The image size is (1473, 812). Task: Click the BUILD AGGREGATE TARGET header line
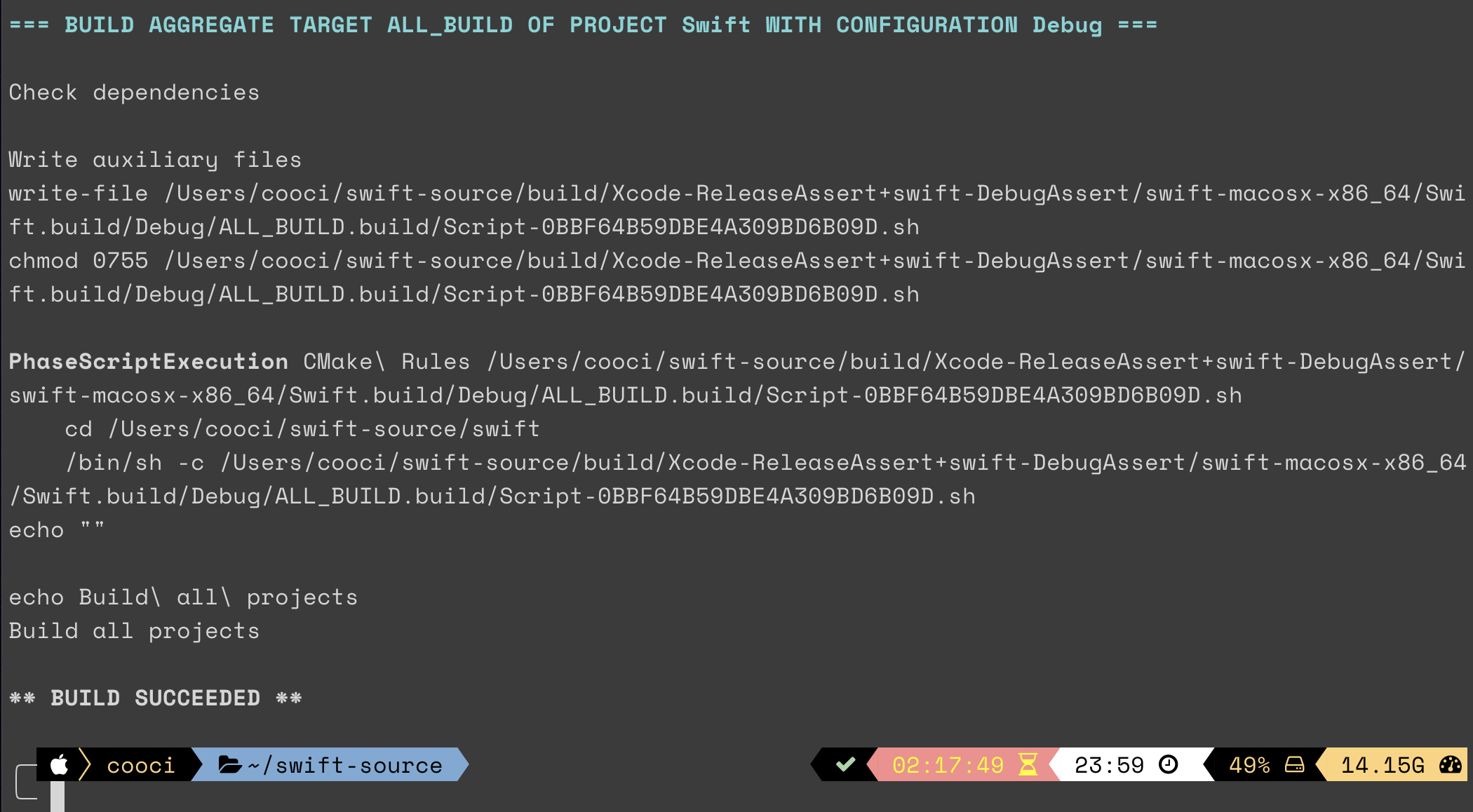(x=583, y=25)
